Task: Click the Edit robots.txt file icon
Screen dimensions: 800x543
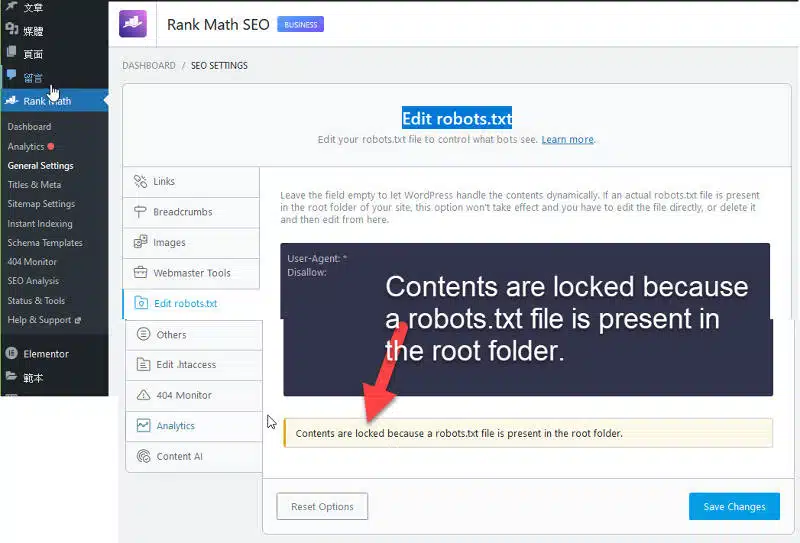Action: click(x=141, y=303)
